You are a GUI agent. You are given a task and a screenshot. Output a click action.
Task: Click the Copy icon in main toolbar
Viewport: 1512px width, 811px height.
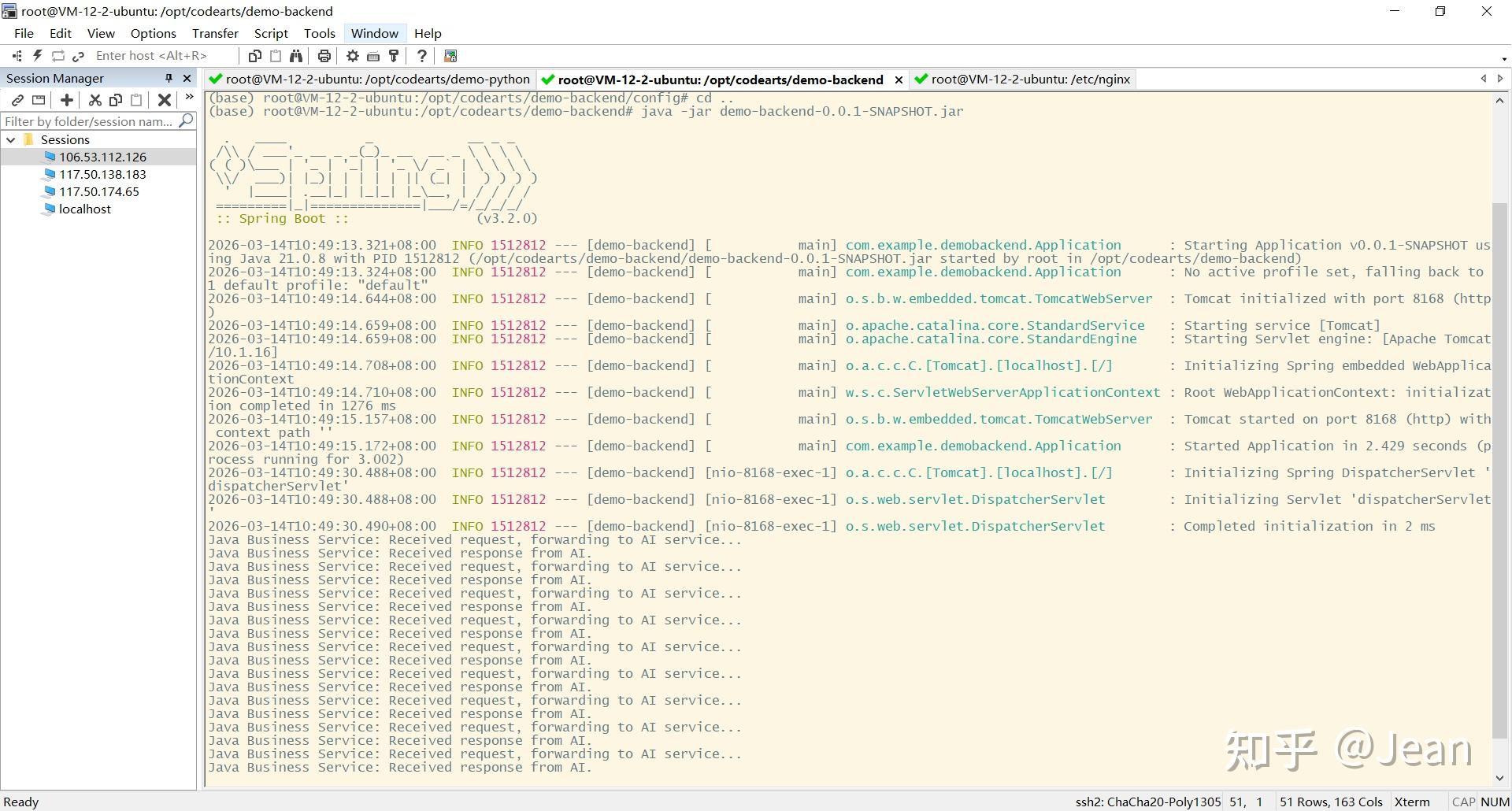pyautogui.click(x=254, y=56)
